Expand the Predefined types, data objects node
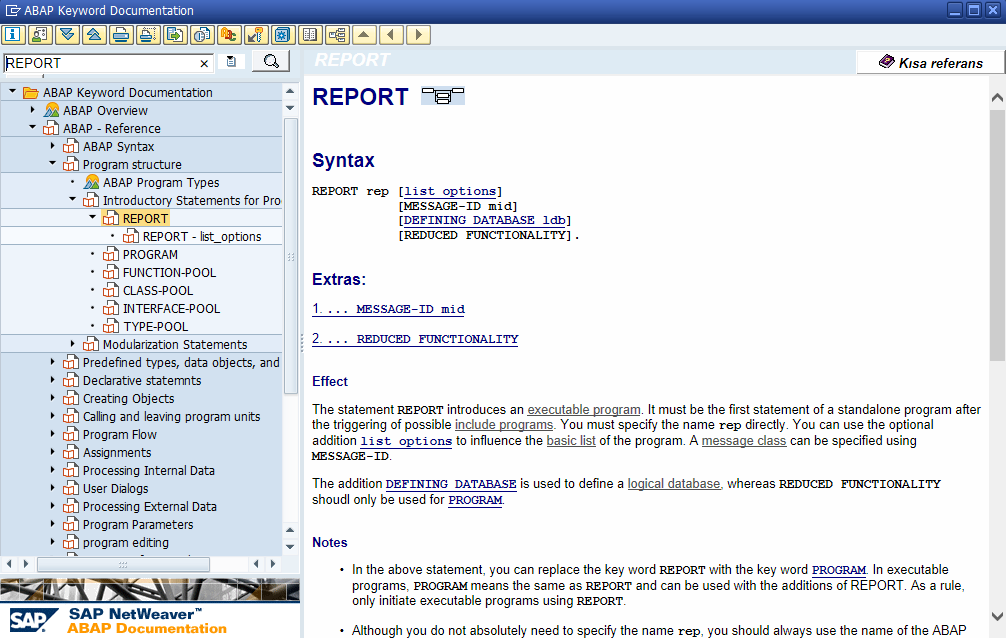This screenshot has width=1006, height=638. point(53,361)
